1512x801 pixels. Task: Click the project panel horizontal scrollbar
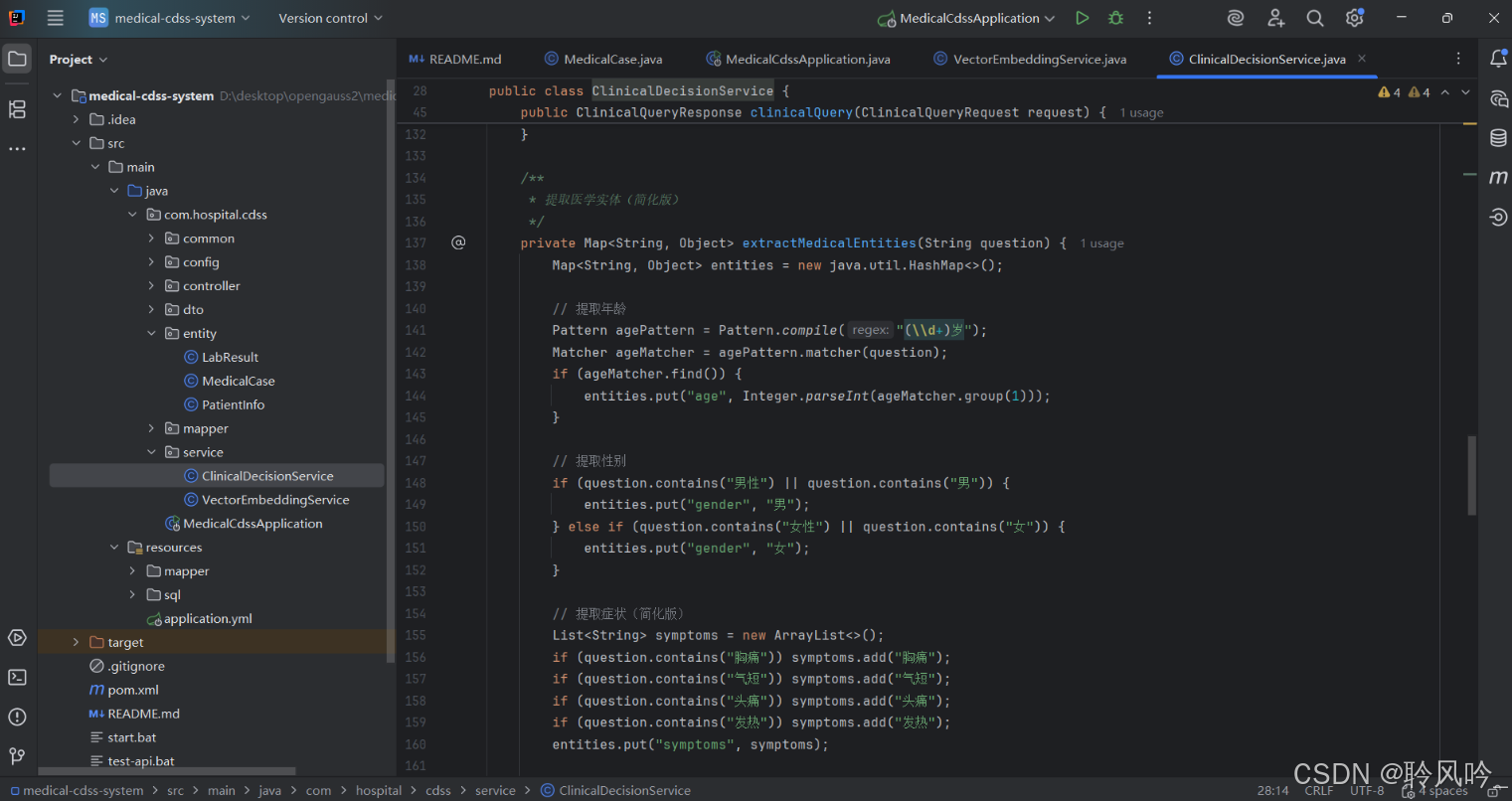[x=167, y=771]
